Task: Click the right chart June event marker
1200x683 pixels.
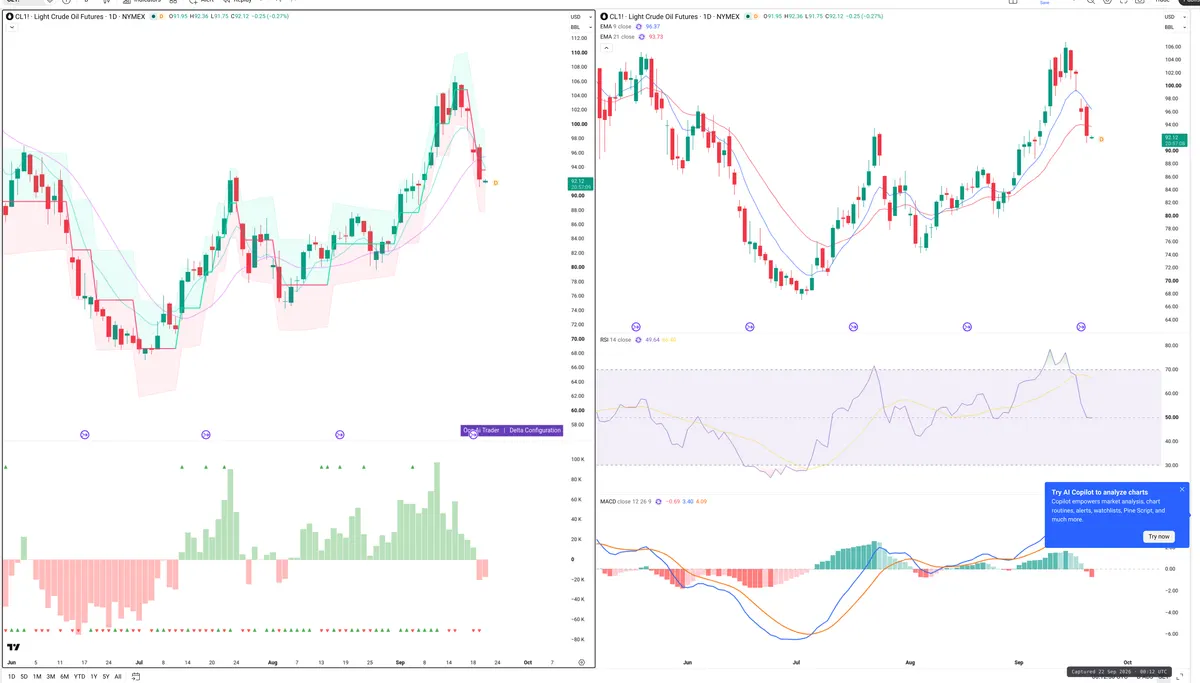Action: [x=636, y=327]
